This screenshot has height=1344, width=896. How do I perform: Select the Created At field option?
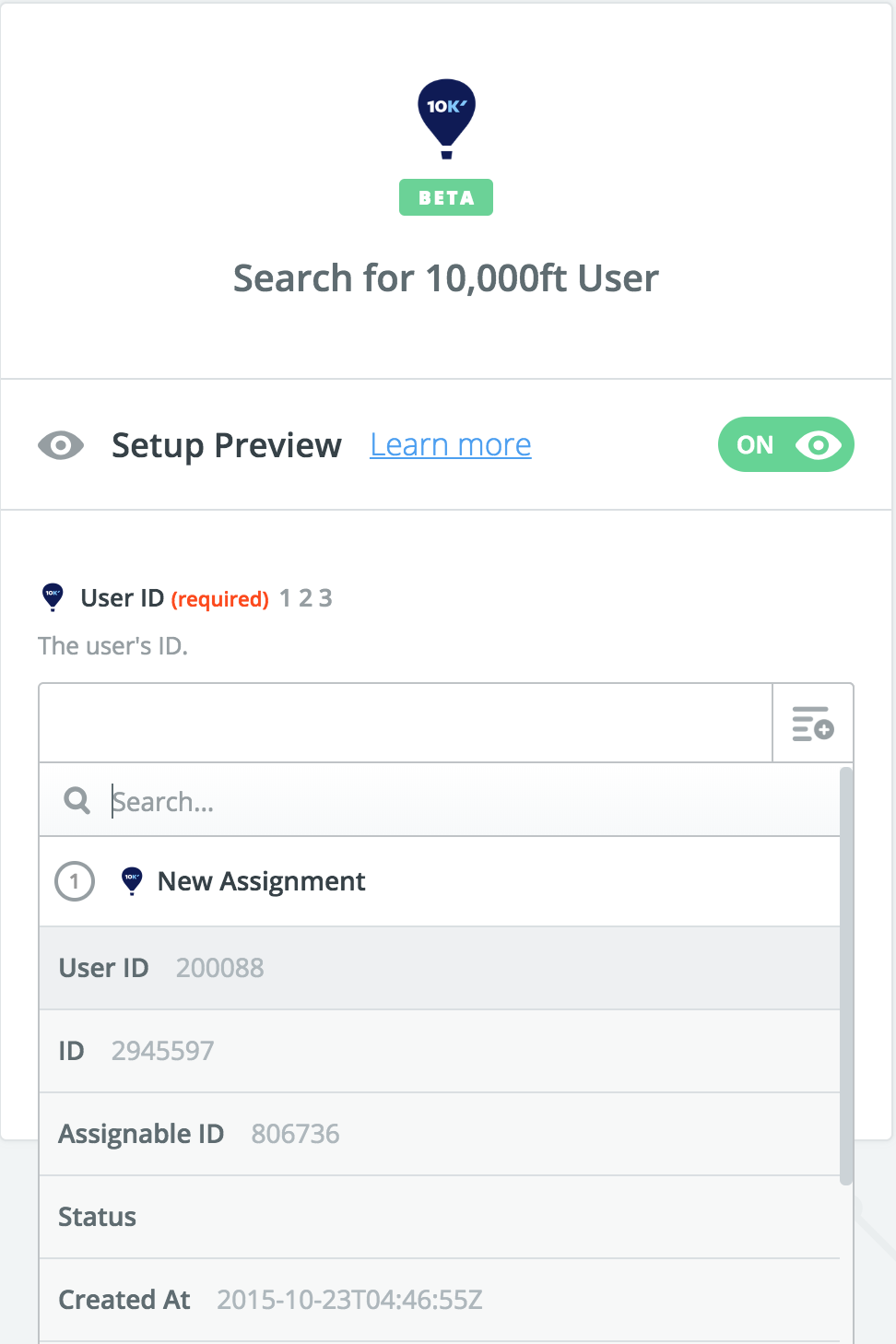coord(439,1300)
